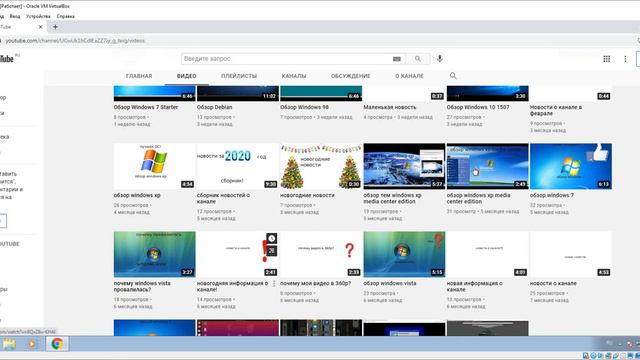Image resolution: width=640 pixels, height=360 pixels.
Task: Open YouTube apps grid icon
Action: pyautogui.click(x=607, y=59)
